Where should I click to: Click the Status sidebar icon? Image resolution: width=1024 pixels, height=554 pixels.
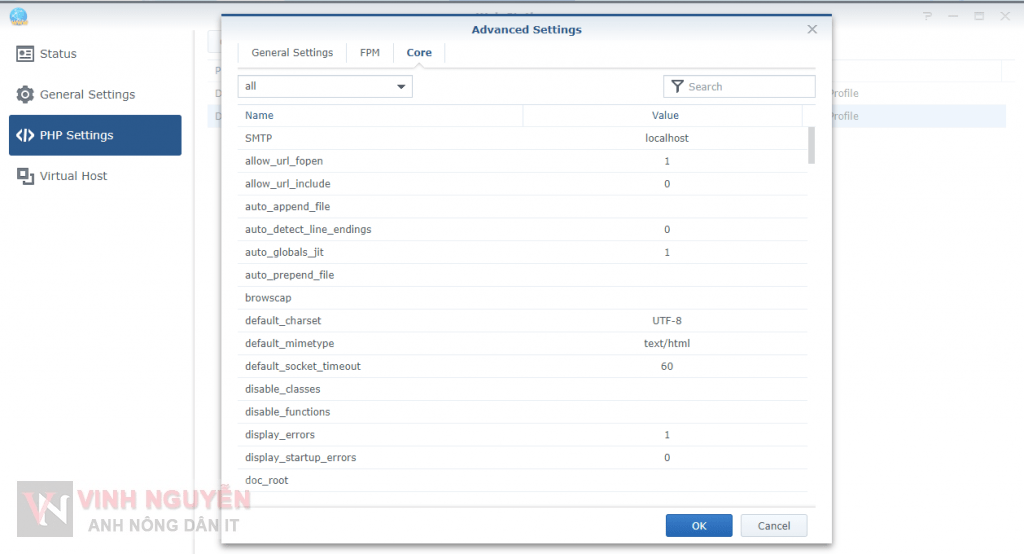[25, 54]
